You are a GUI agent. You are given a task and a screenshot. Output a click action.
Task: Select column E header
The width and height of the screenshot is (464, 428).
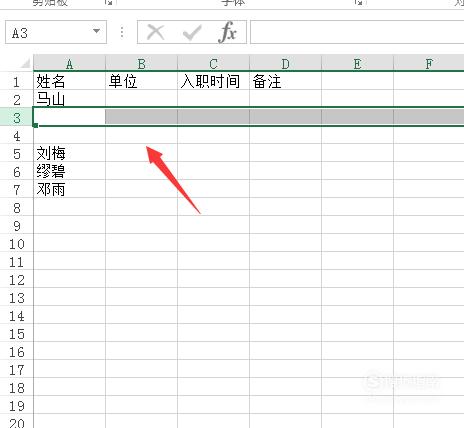tap(357, 63)
